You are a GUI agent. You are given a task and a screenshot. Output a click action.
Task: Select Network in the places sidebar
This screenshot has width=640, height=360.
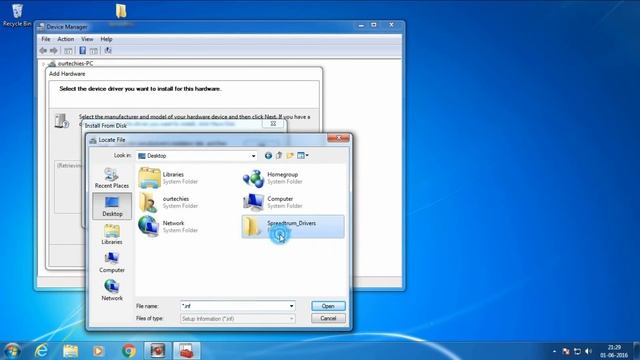coord(111,290)
